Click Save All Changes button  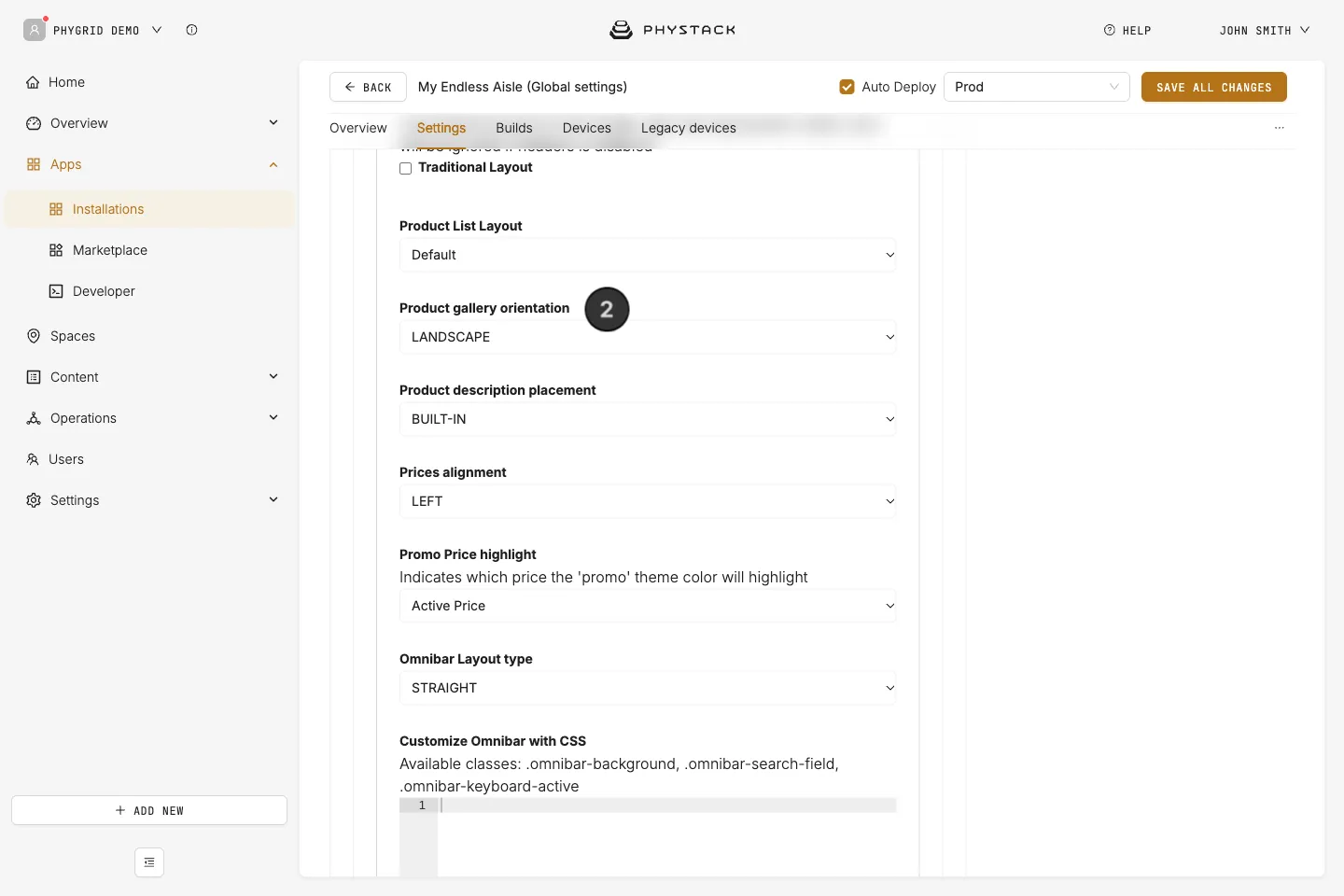[1214, 87]
